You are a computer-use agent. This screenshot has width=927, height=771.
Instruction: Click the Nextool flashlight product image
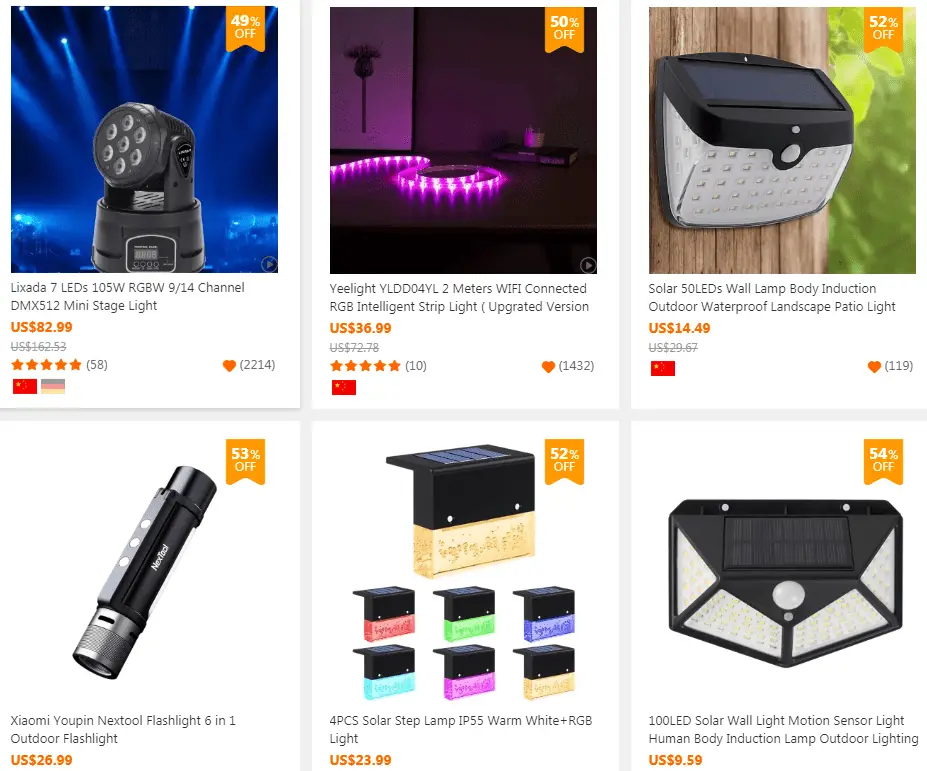point(145,572)
